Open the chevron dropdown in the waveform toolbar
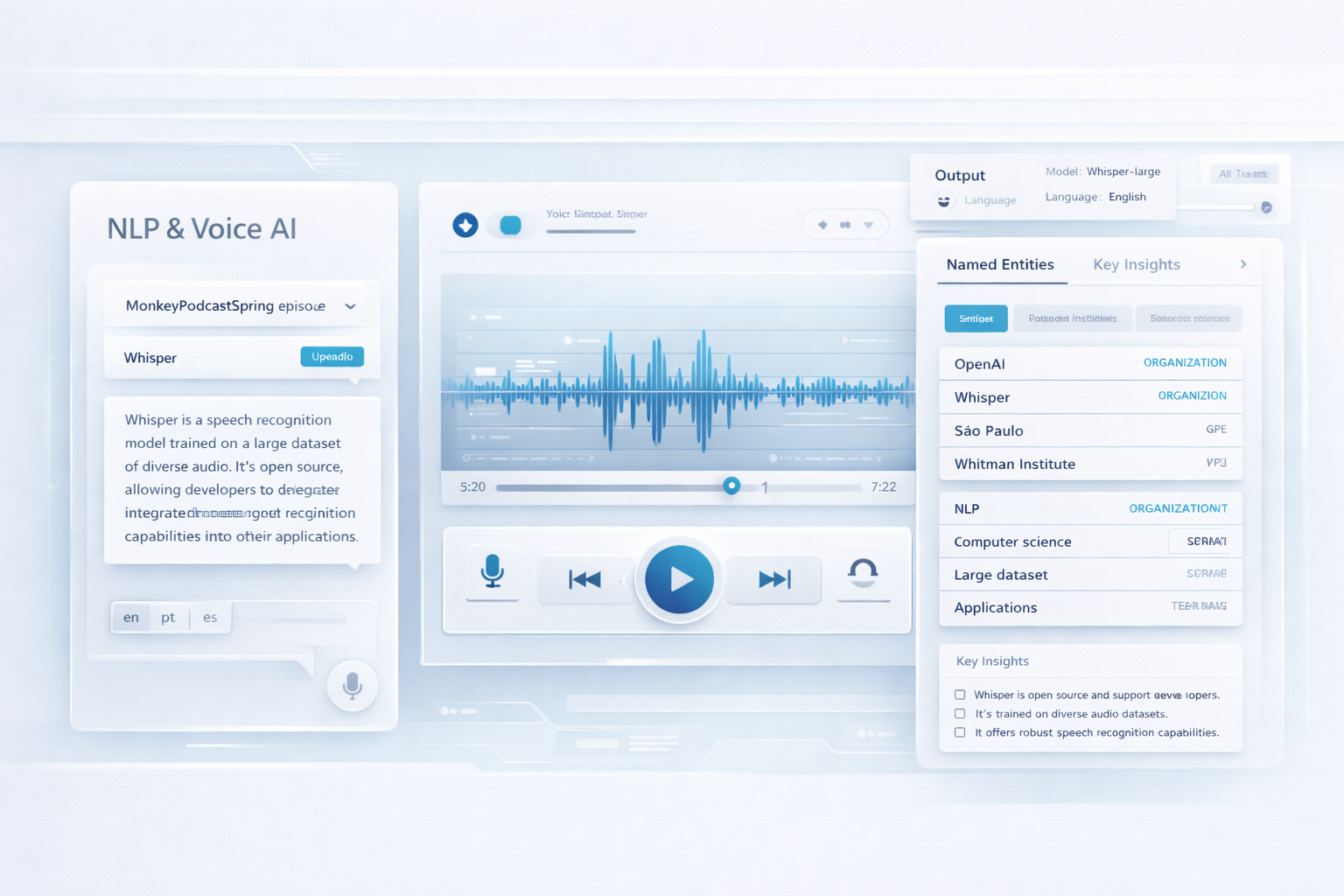This screenshot has width=1344, height=896. click(x=869, y=224)
